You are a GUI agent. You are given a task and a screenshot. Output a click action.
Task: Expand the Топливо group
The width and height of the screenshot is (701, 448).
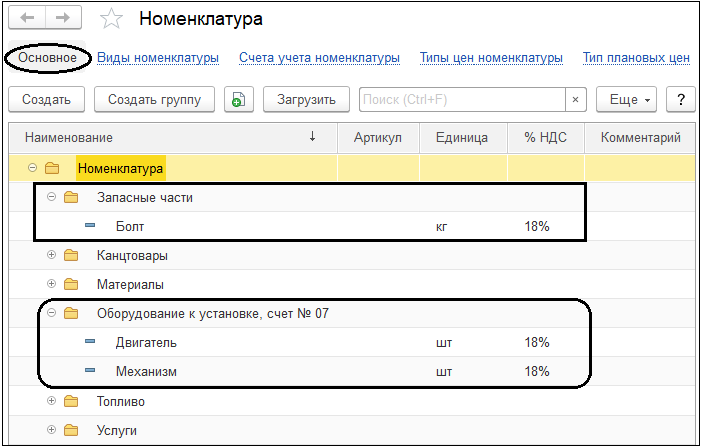coord(51,401)
